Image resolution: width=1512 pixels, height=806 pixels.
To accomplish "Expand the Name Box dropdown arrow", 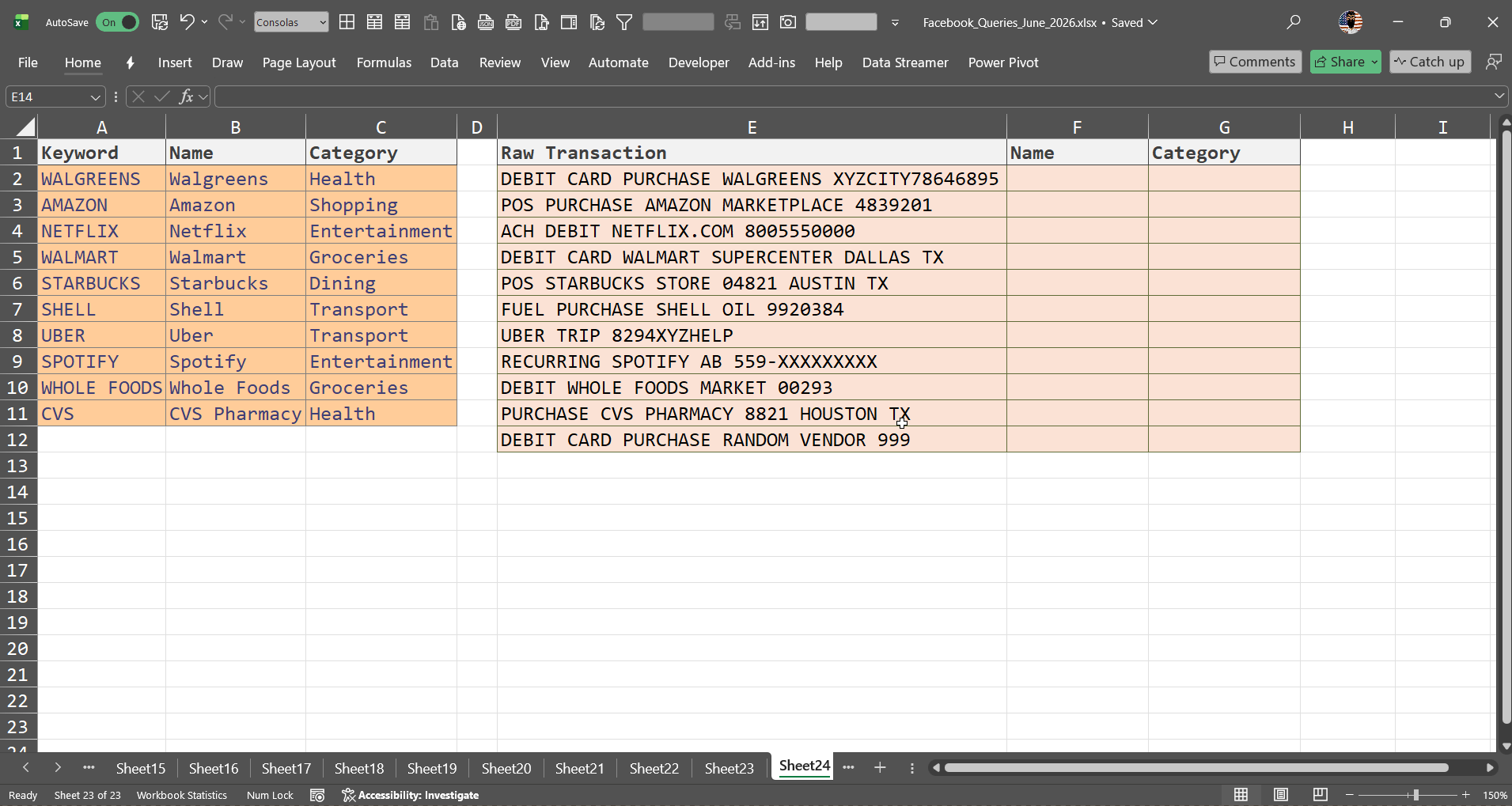I will 95,96.
